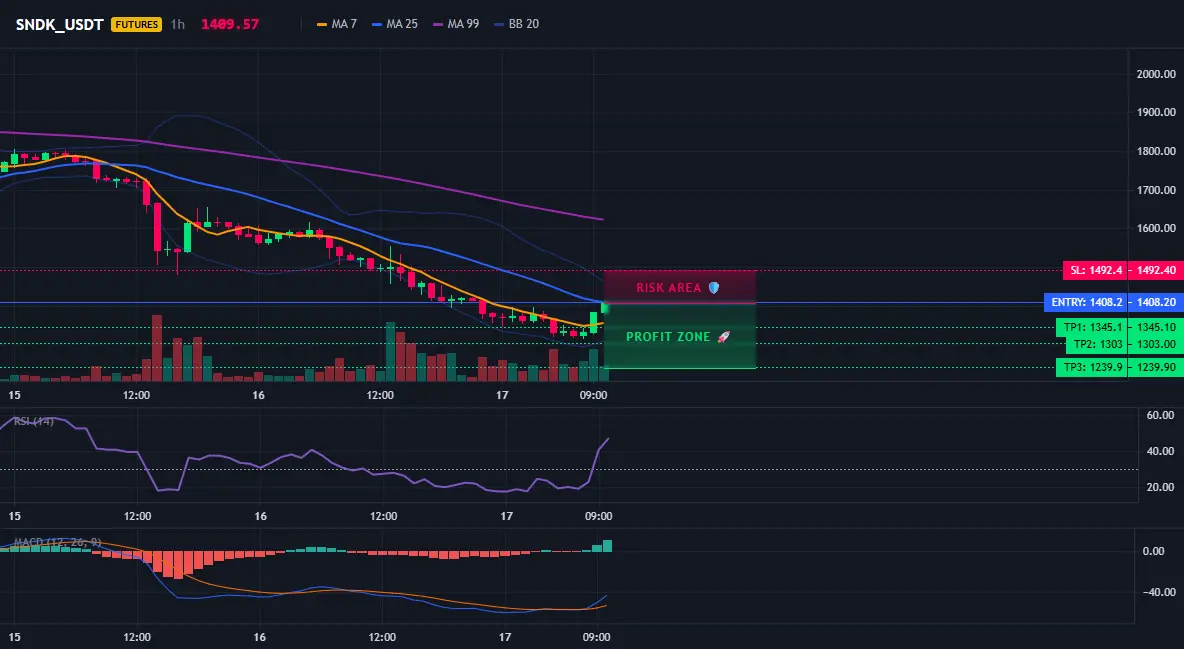The image size is (1184, 649).
Task: Click the 09:00 label under RSI panel
Action: coord(598,516)
